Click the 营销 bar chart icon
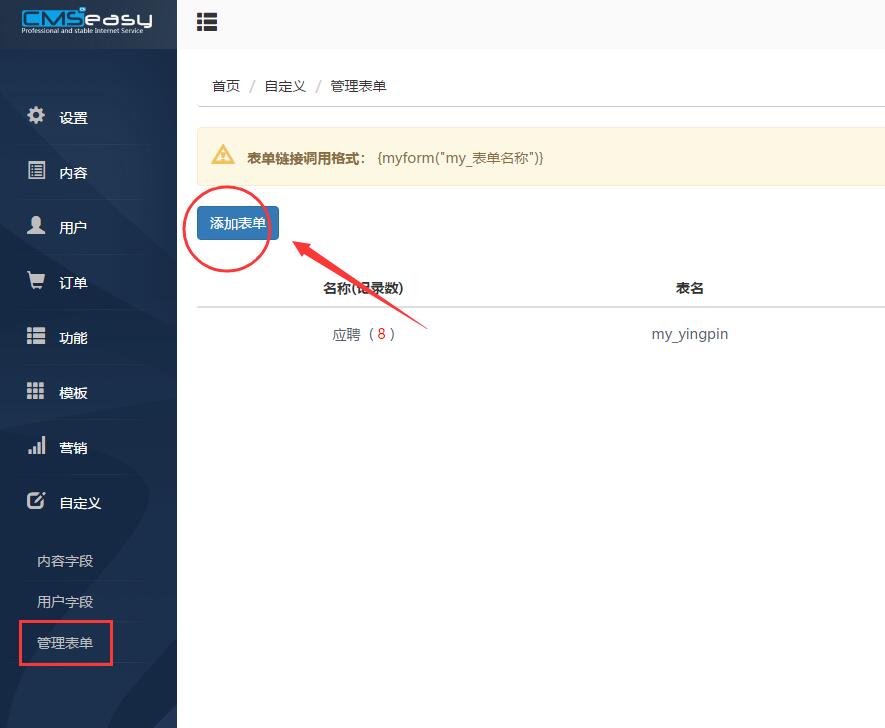Viewport: 885px width, 728px height. tap(36, 446)
